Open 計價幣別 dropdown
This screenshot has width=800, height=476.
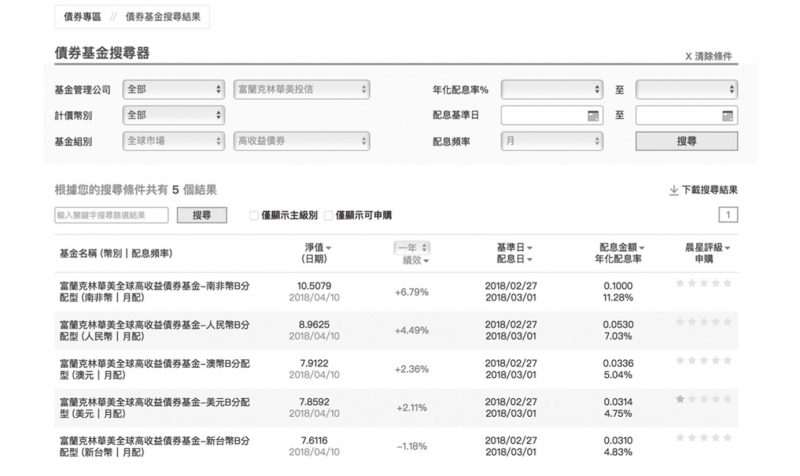(173, 116)
